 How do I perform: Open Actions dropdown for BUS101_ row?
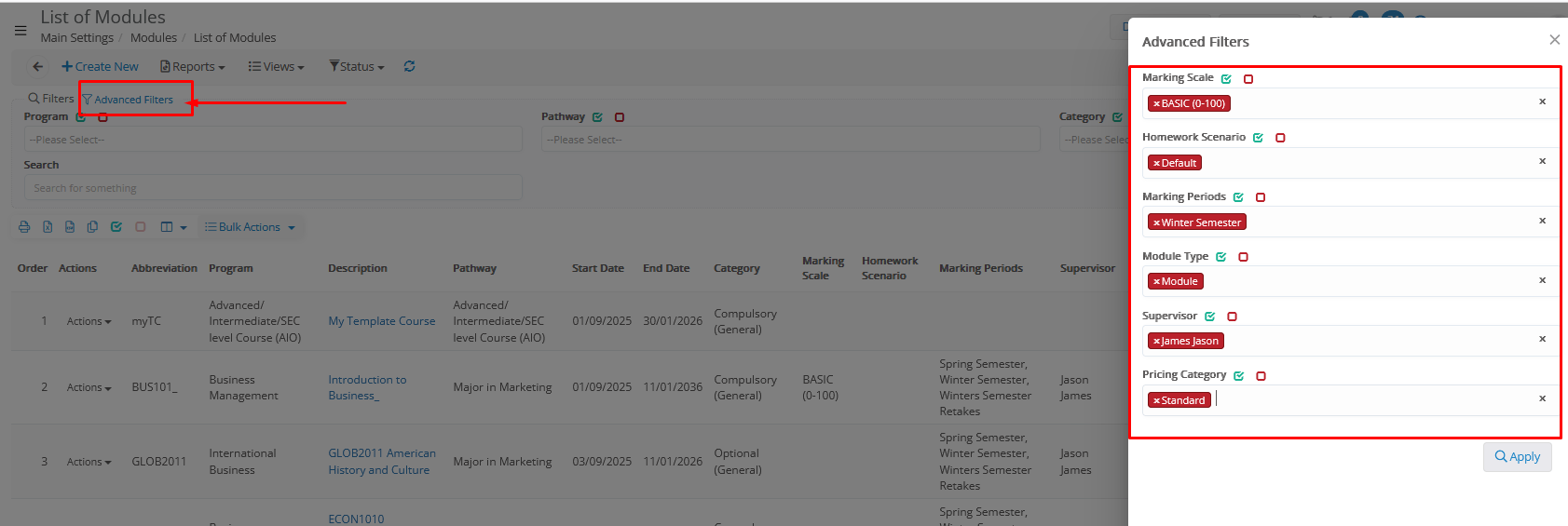pyautogui.click(x=89, y=387)
